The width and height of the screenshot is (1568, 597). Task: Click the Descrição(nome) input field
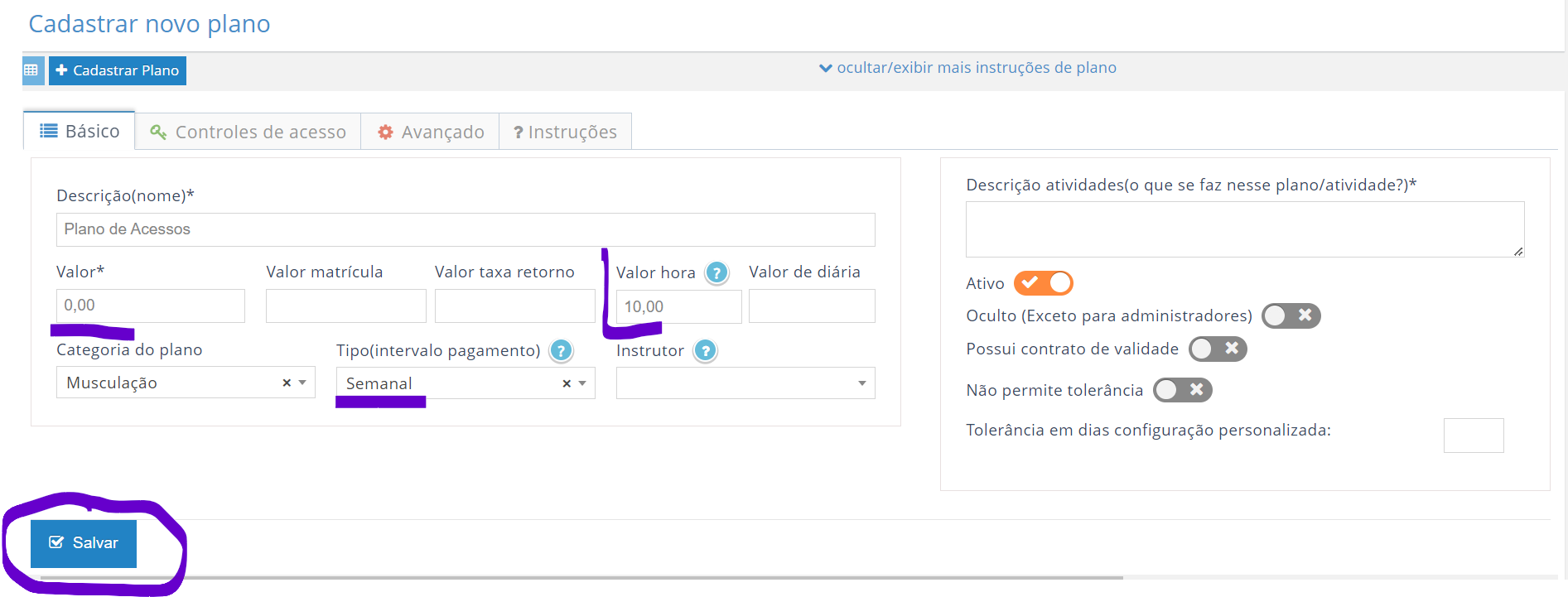[465, 229]
